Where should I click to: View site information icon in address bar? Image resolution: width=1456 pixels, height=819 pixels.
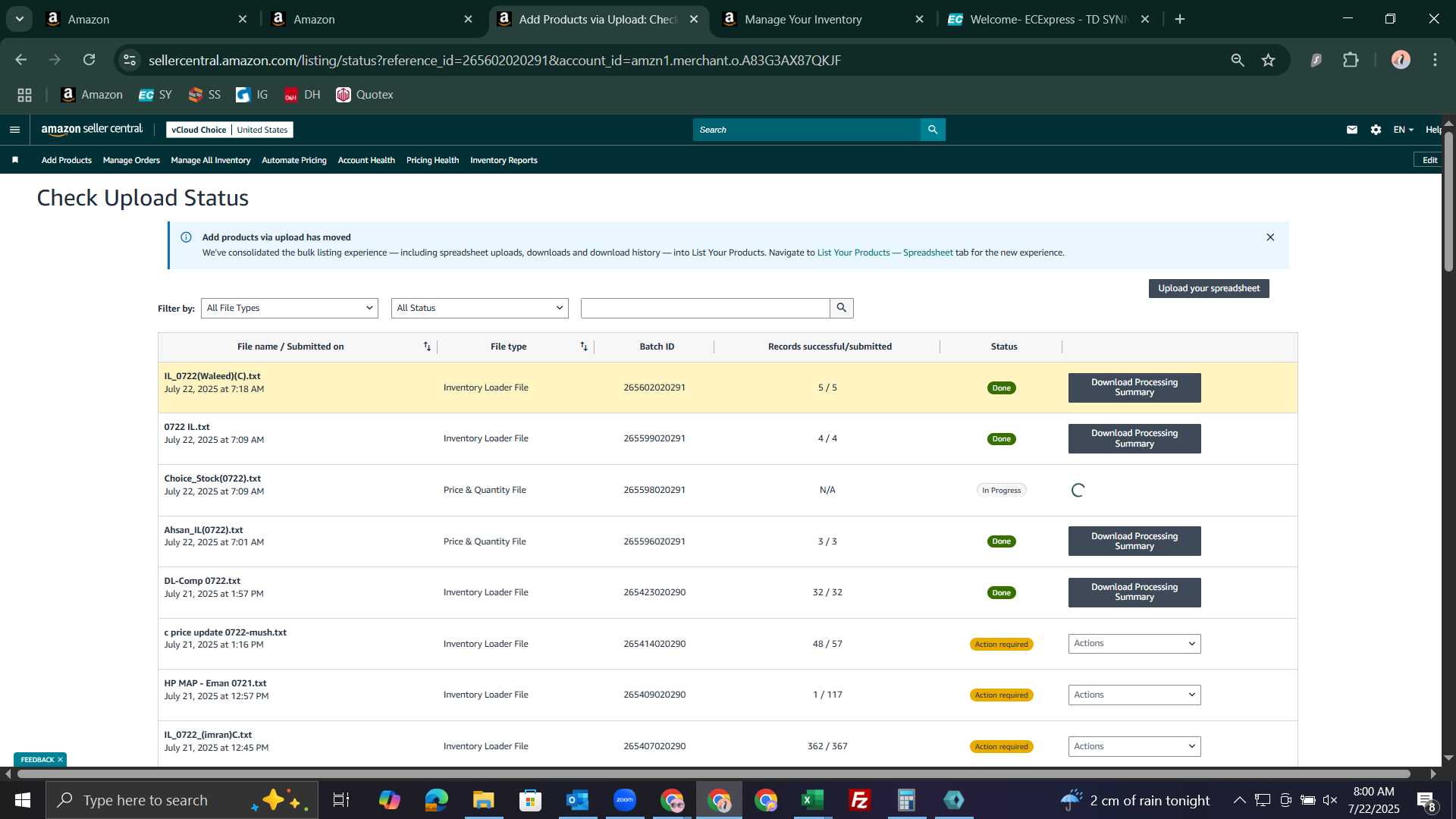tap(130, 60)
